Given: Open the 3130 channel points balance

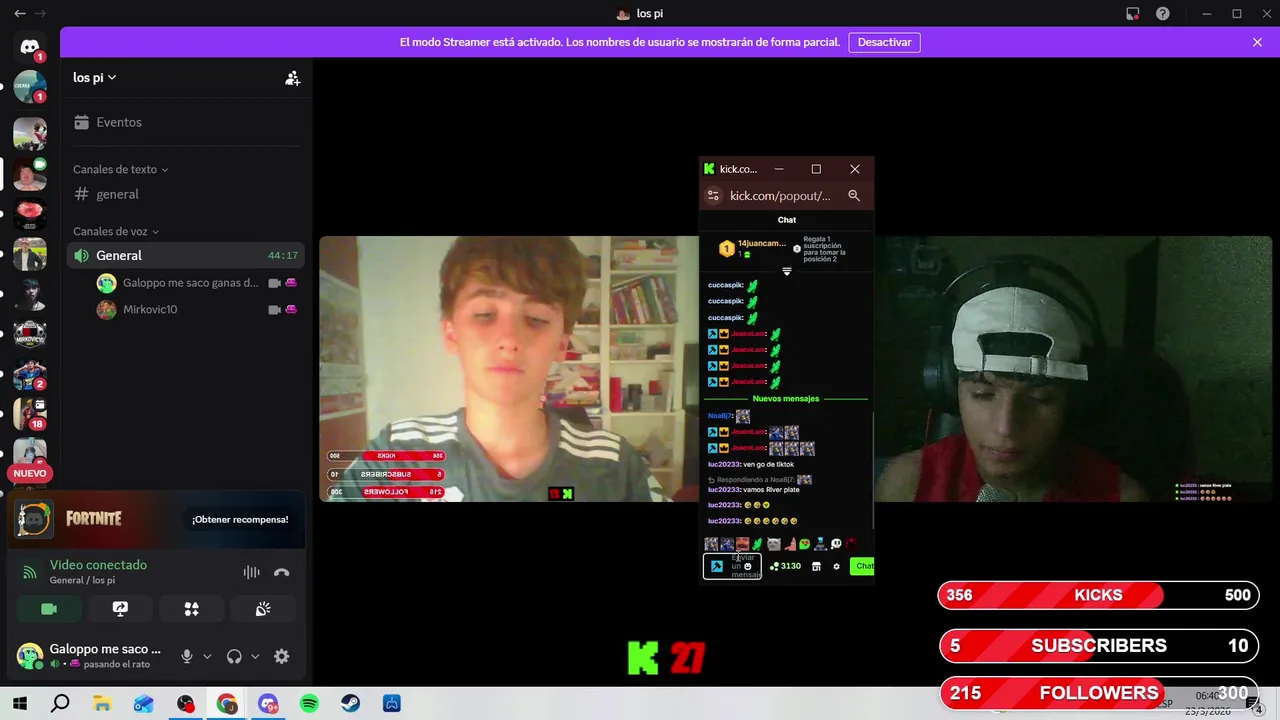Looking at the screenshot, I should tap(785, 566).
